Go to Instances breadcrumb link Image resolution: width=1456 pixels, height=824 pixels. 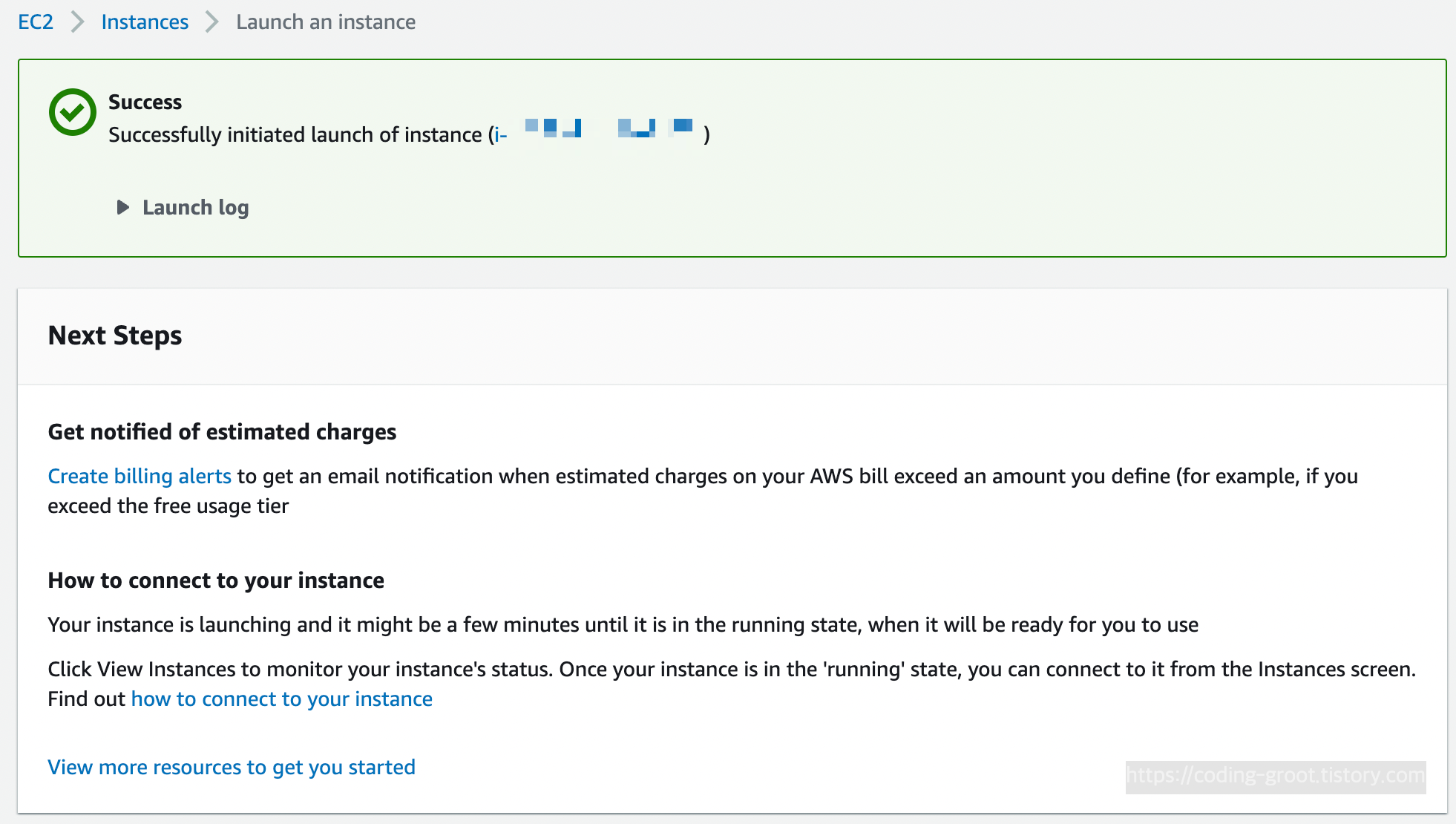145,22
